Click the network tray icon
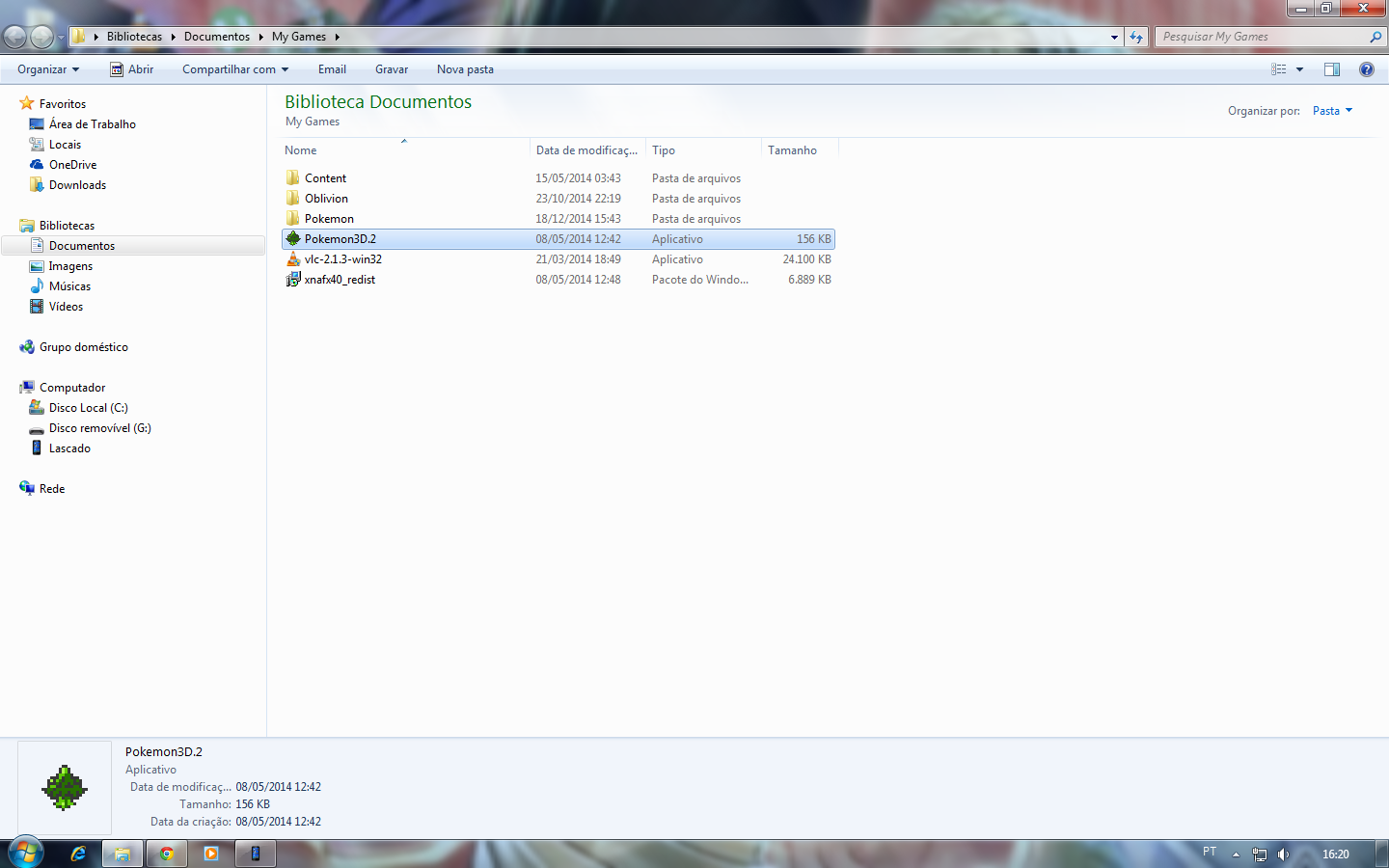 point(1260,854)
